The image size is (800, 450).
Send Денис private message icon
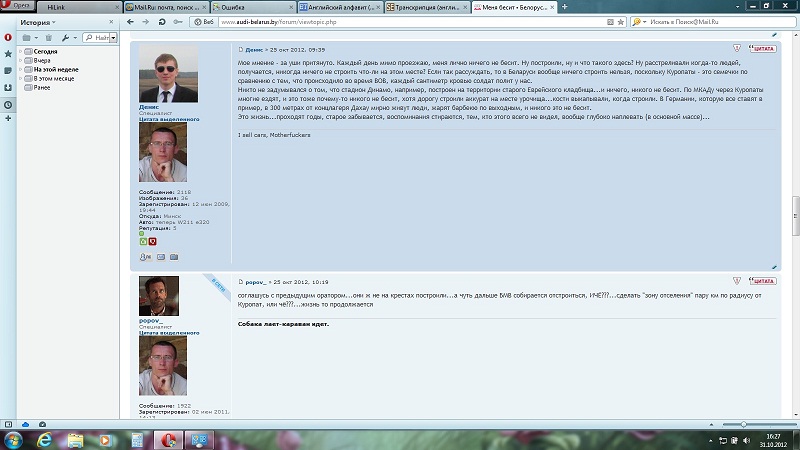161,257
